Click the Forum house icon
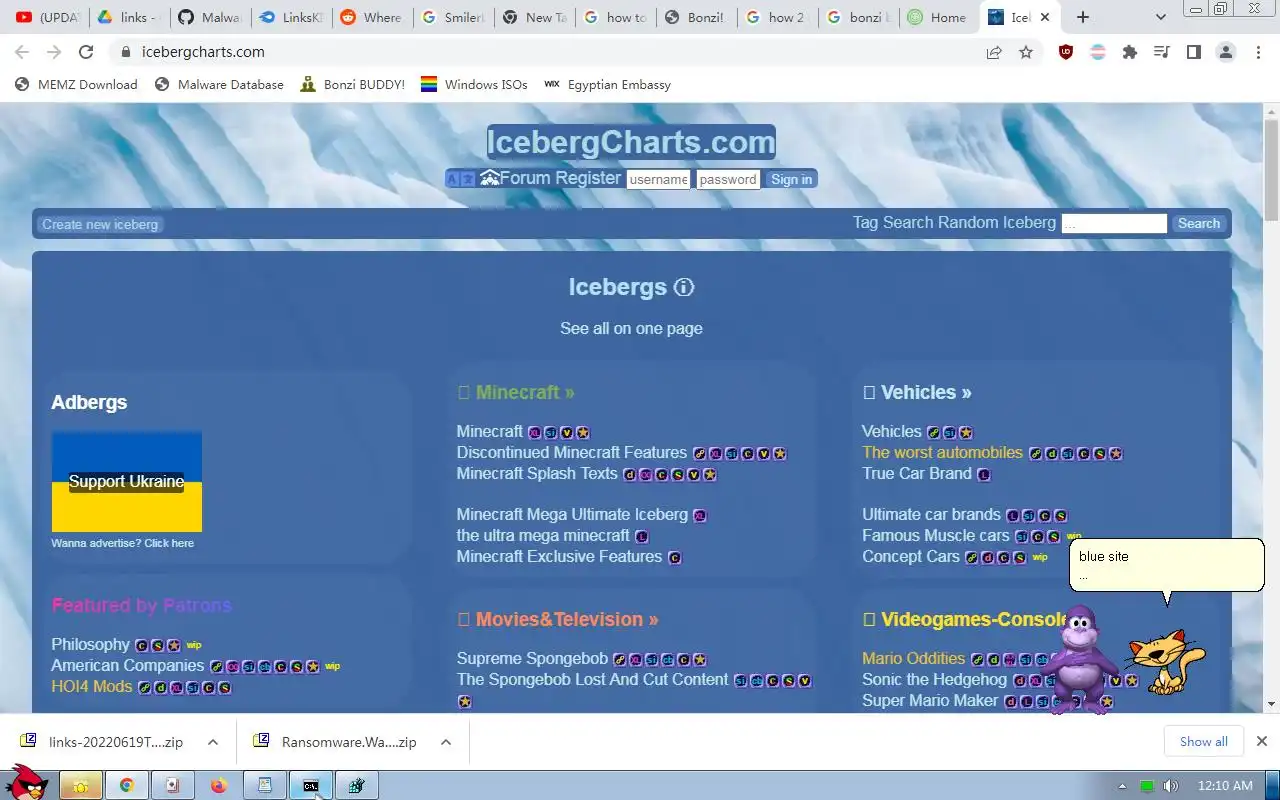This screenshot has width=1280, height=800. [489, 178]
